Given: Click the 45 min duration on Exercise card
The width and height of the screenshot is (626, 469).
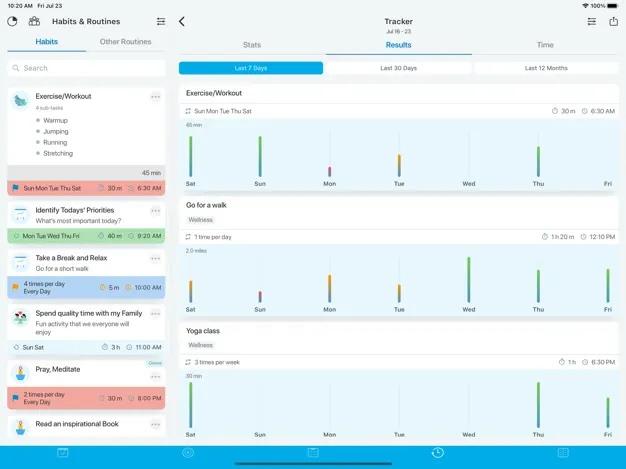Looking at the screenshot, I should 151,173.
